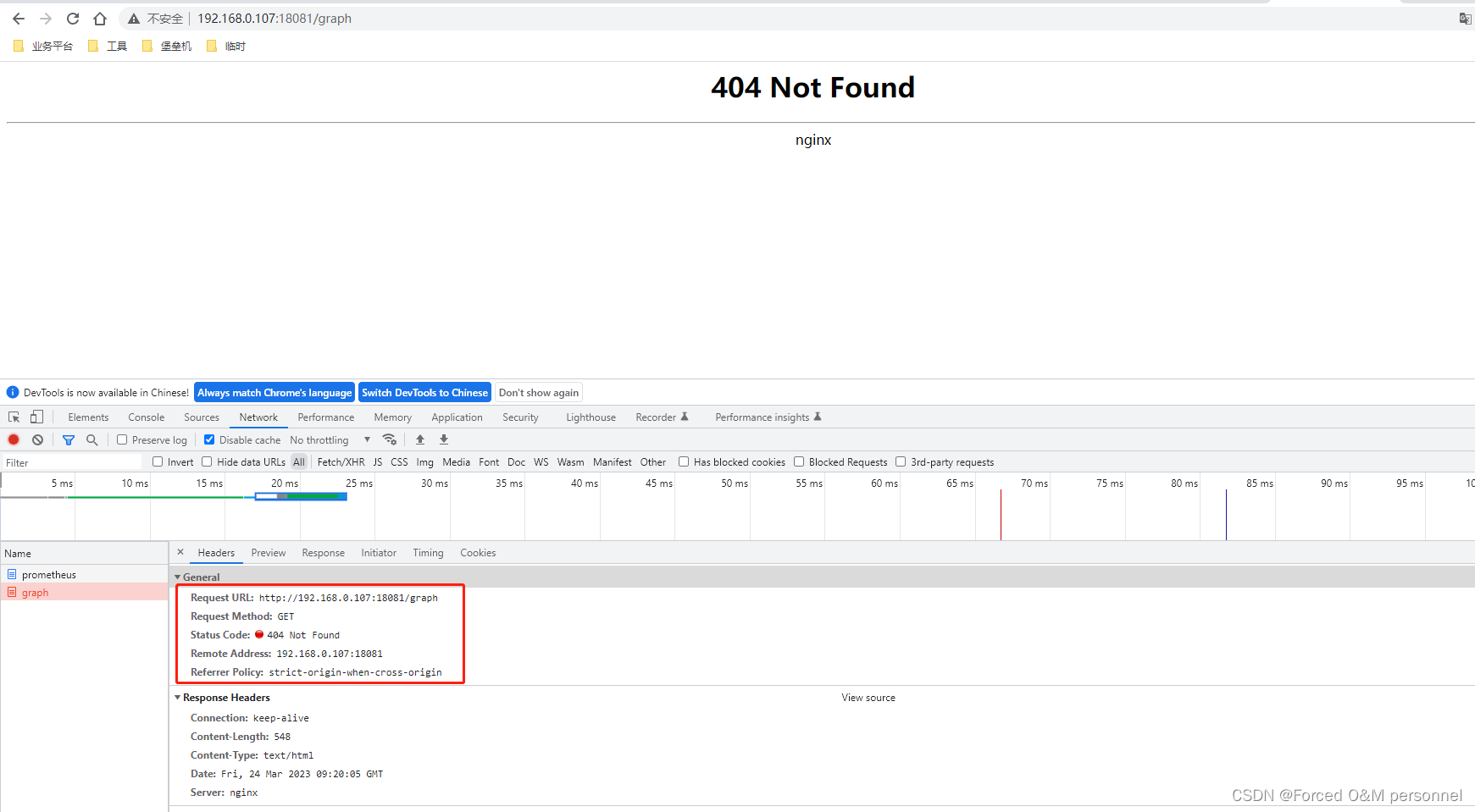Toggle device toolbar emulation
Viewport: 1475px width, 812px height.
tap(36, 417)
